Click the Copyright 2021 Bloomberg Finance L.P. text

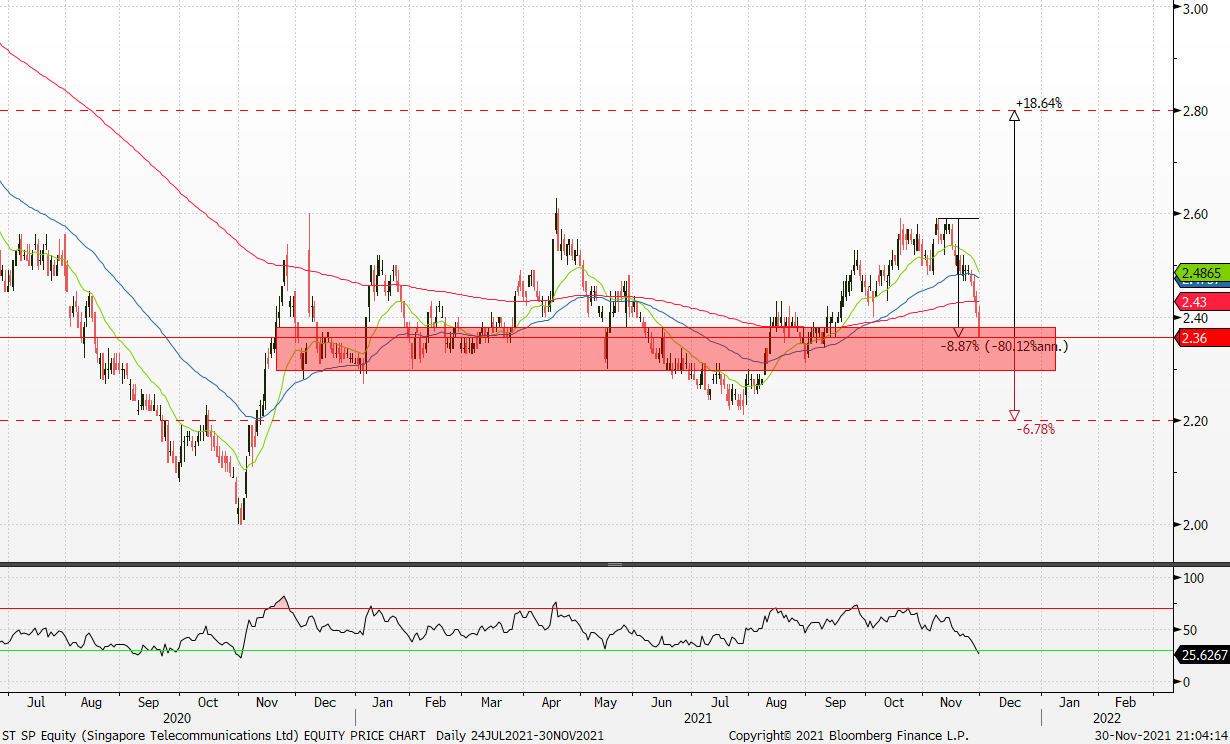(x=849, y=735)
